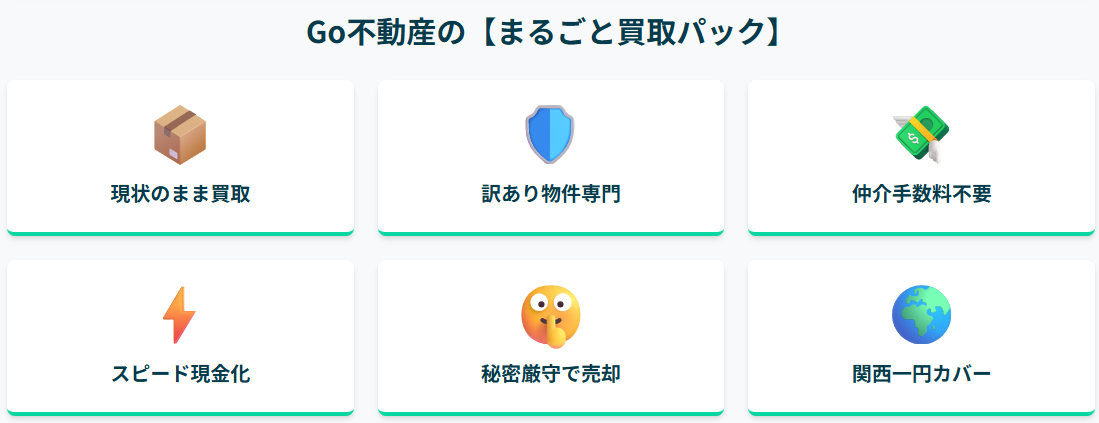The height and width of the screenshot is (423, 1099).
Task: Select the 訳あり物件専門 label
Action: pos(550,194)
